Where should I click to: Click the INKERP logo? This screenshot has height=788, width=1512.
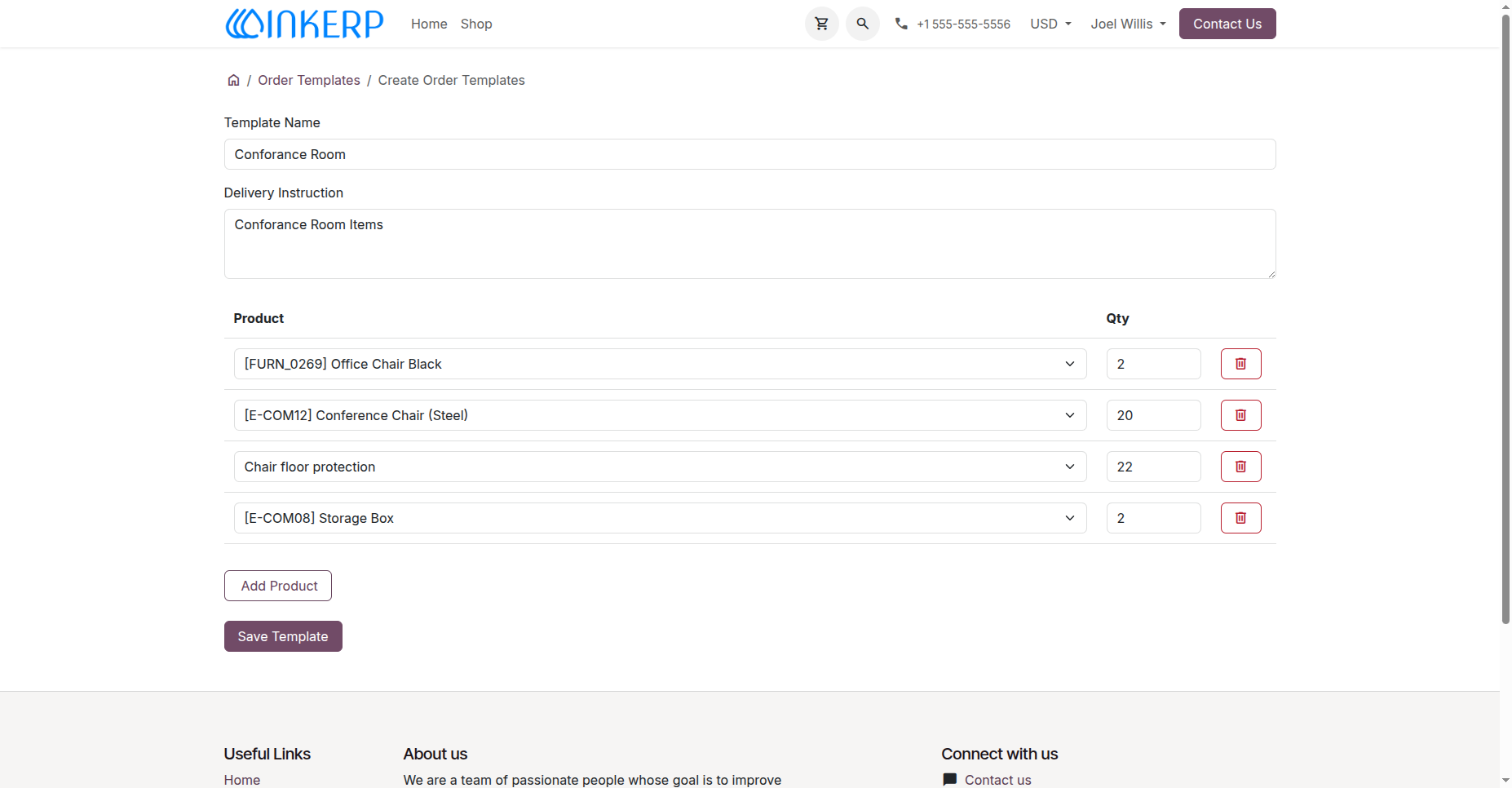click(304, 24)
